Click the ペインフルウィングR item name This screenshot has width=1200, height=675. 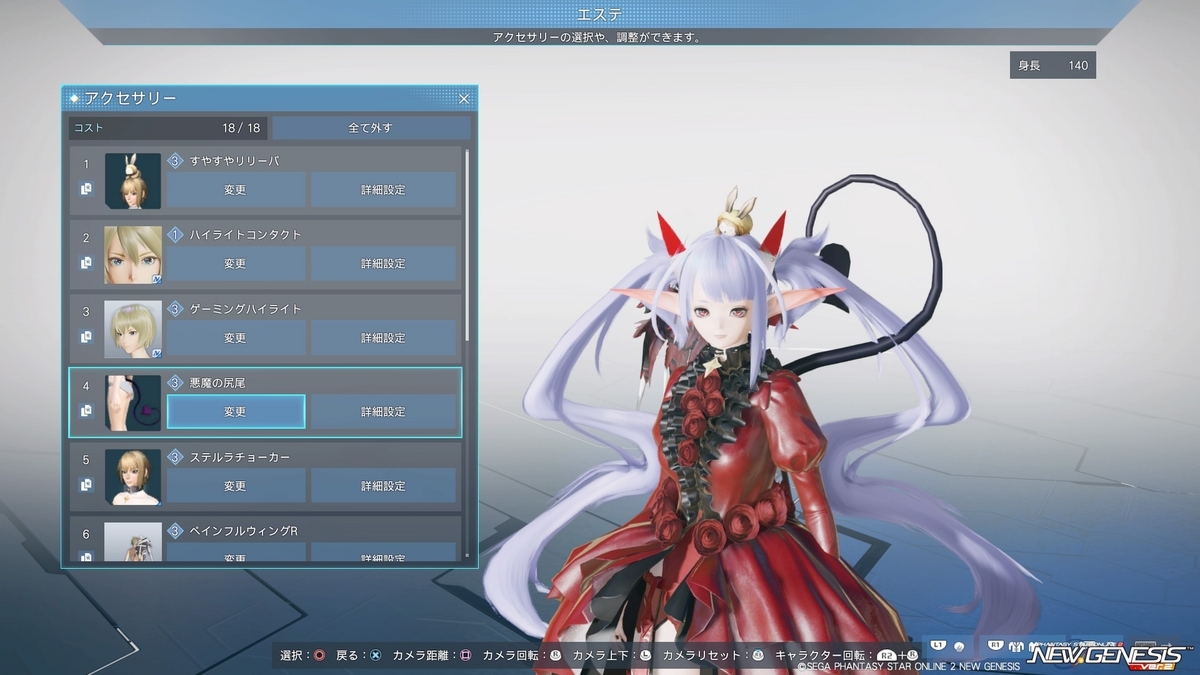click(x=244, y=531)
